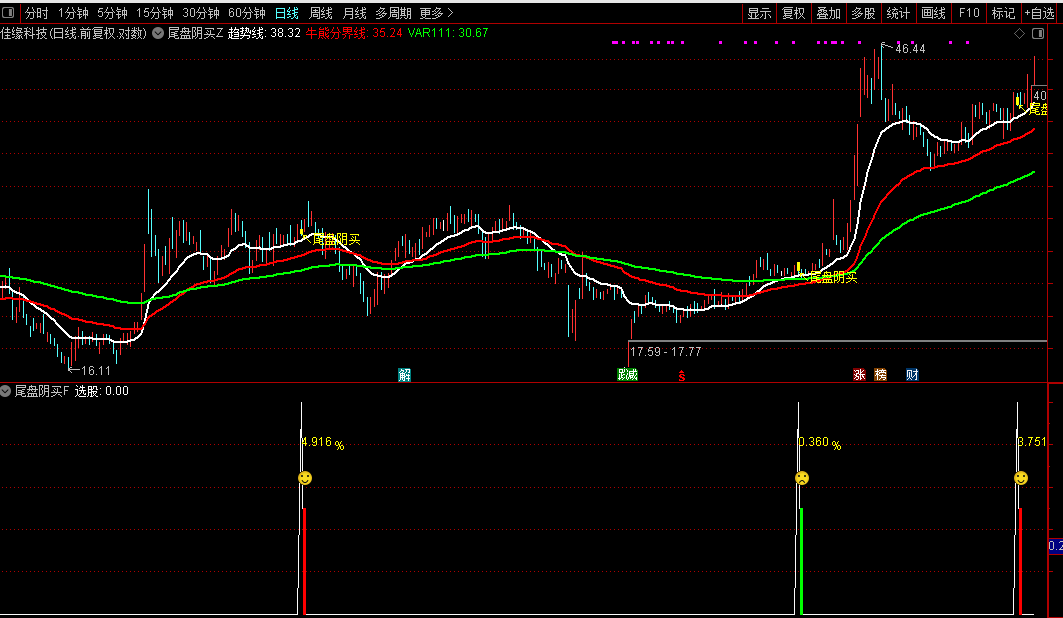Image resolution: width=1063 pixels, height=618 pixels.
Task: Click the 解 event marker icon
Action: coord(405,375)
